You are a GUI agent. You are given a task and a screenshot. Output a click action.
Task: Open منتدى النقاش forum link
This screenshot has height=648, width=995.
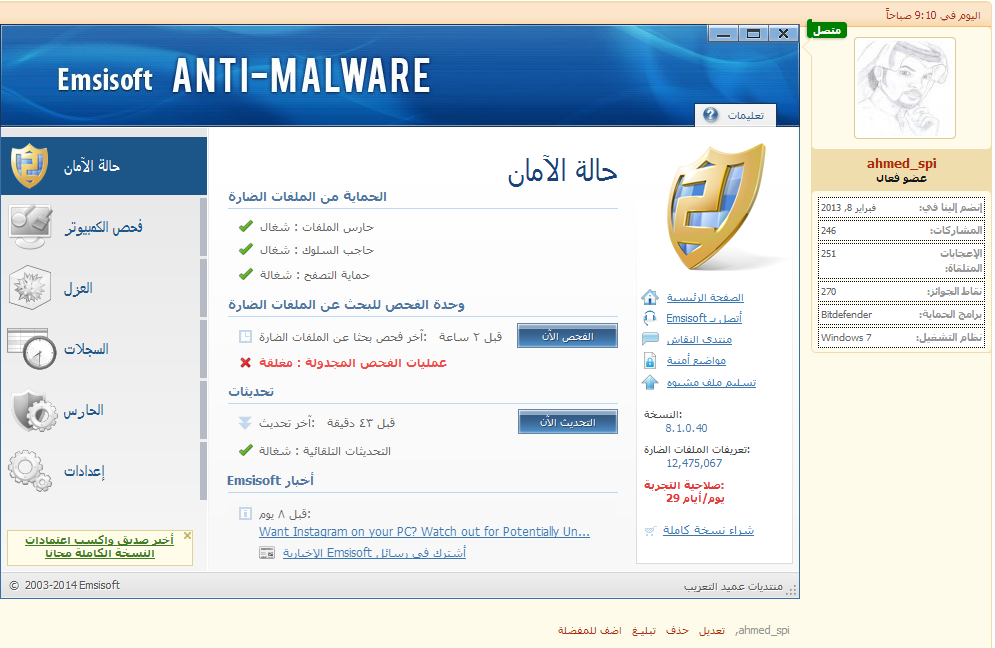pos(699,340)
